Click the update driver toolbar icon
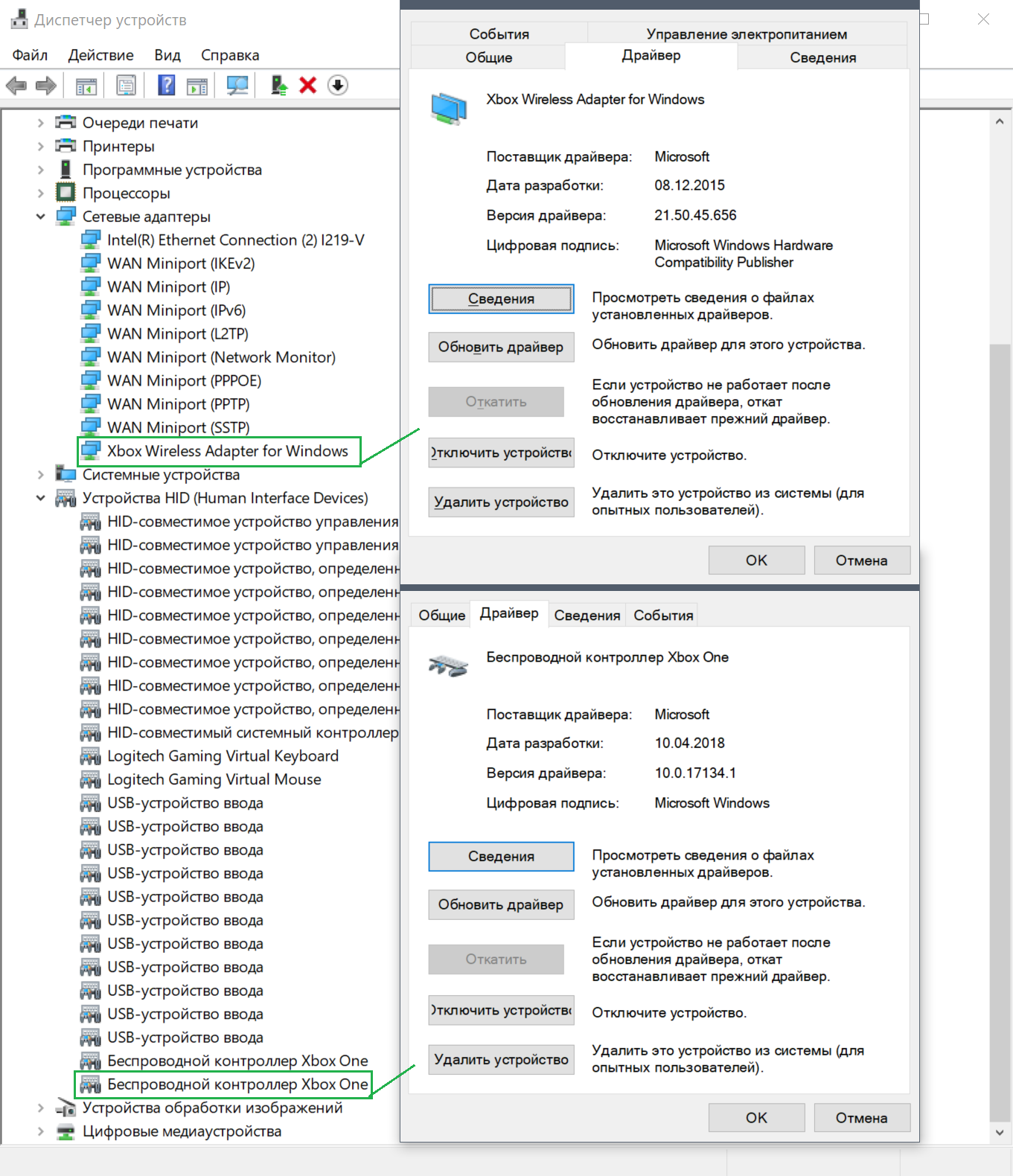 [279, 86]
